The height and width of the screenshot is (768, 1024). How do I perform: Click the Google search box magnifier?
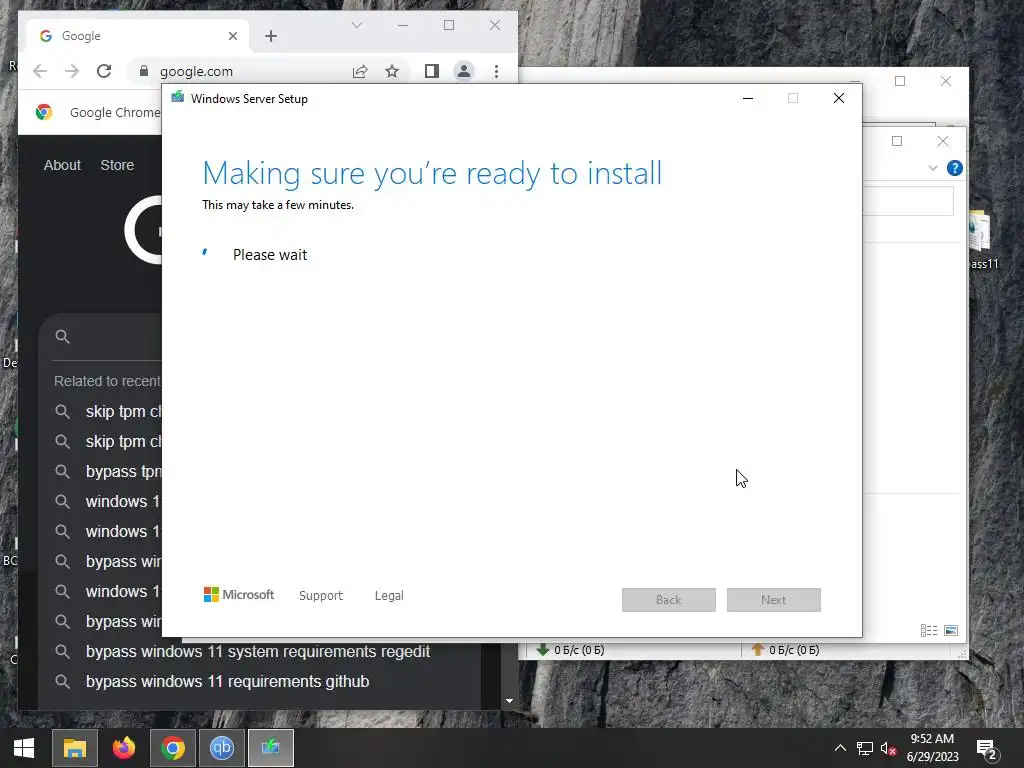point(62,336)
